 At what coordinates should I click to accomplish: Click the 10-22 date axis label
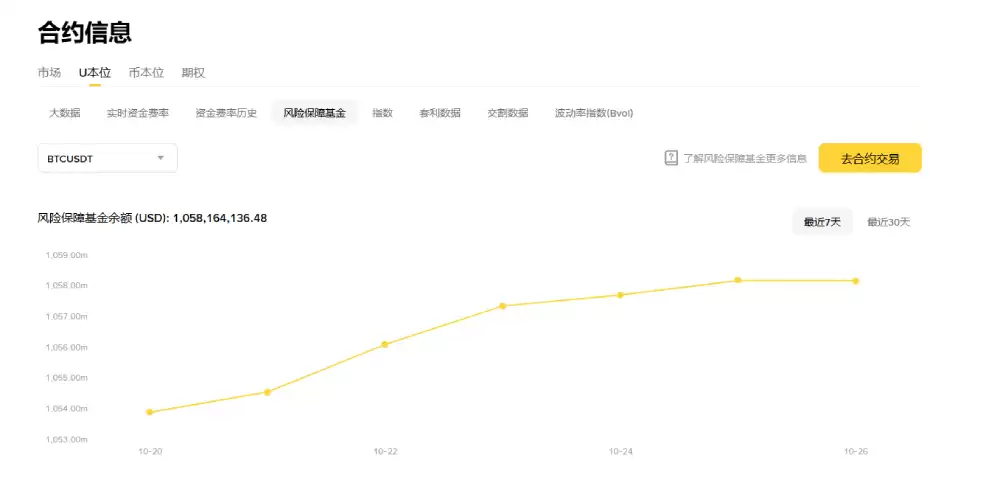(x=385, y=451)
